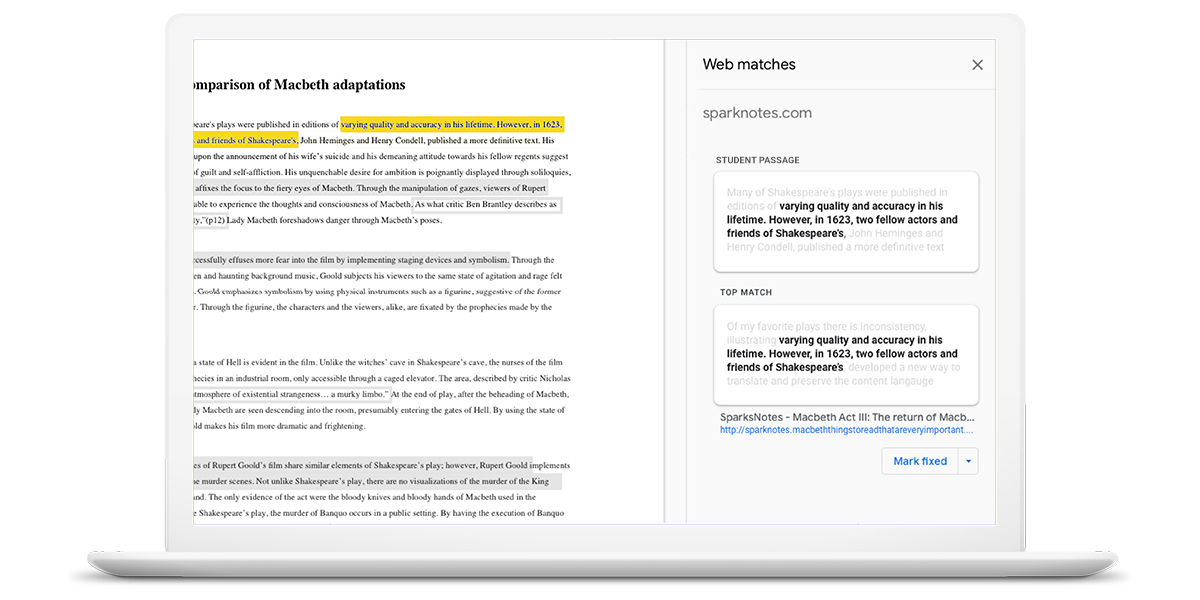Click the gray-highlighted 'Rupert Goold's film share' line
Viewport: 1200px width, 600px height.
363,466
